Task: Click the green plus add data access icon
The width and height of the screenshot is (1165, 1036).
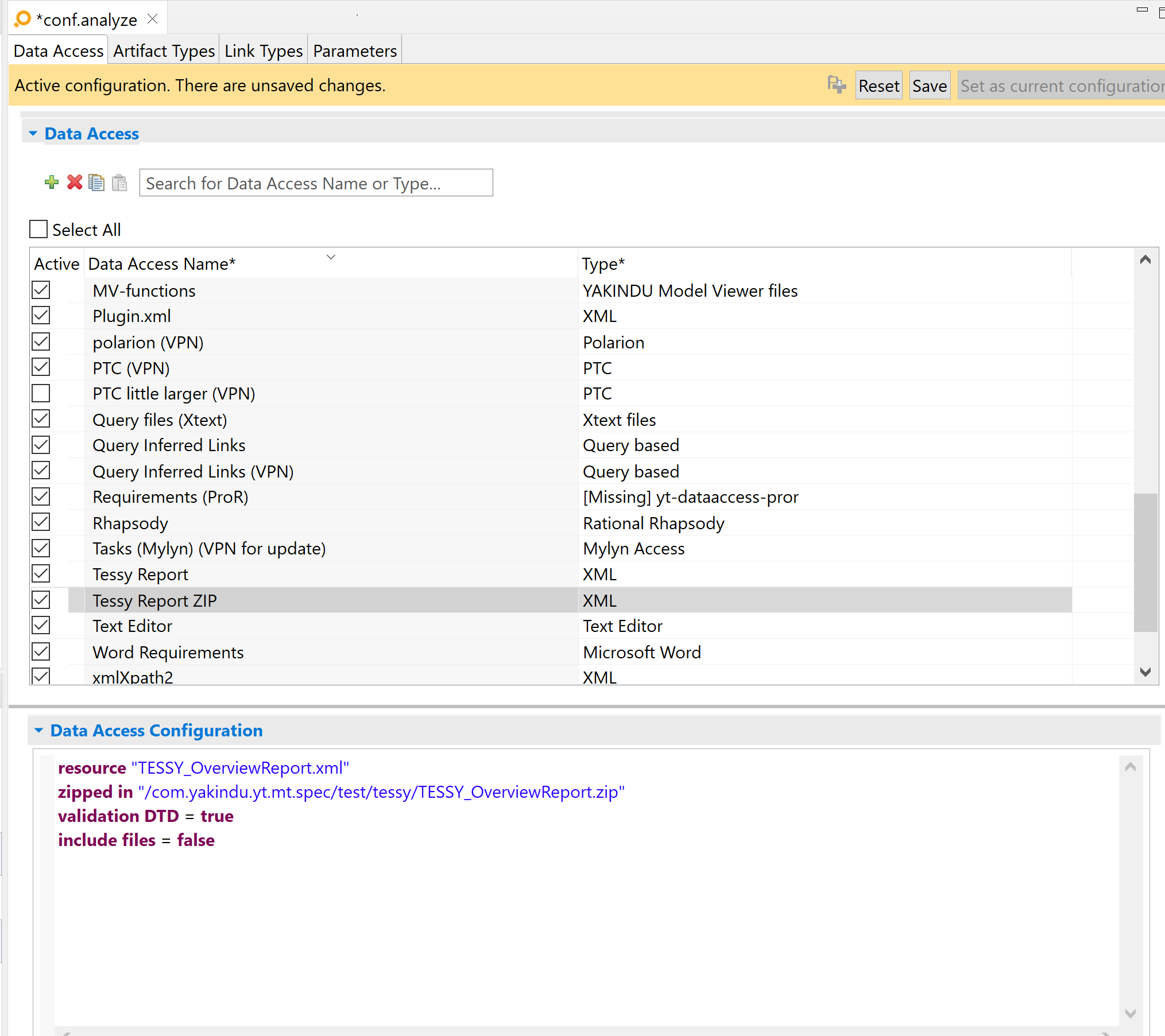Action: tap(52, 183)
